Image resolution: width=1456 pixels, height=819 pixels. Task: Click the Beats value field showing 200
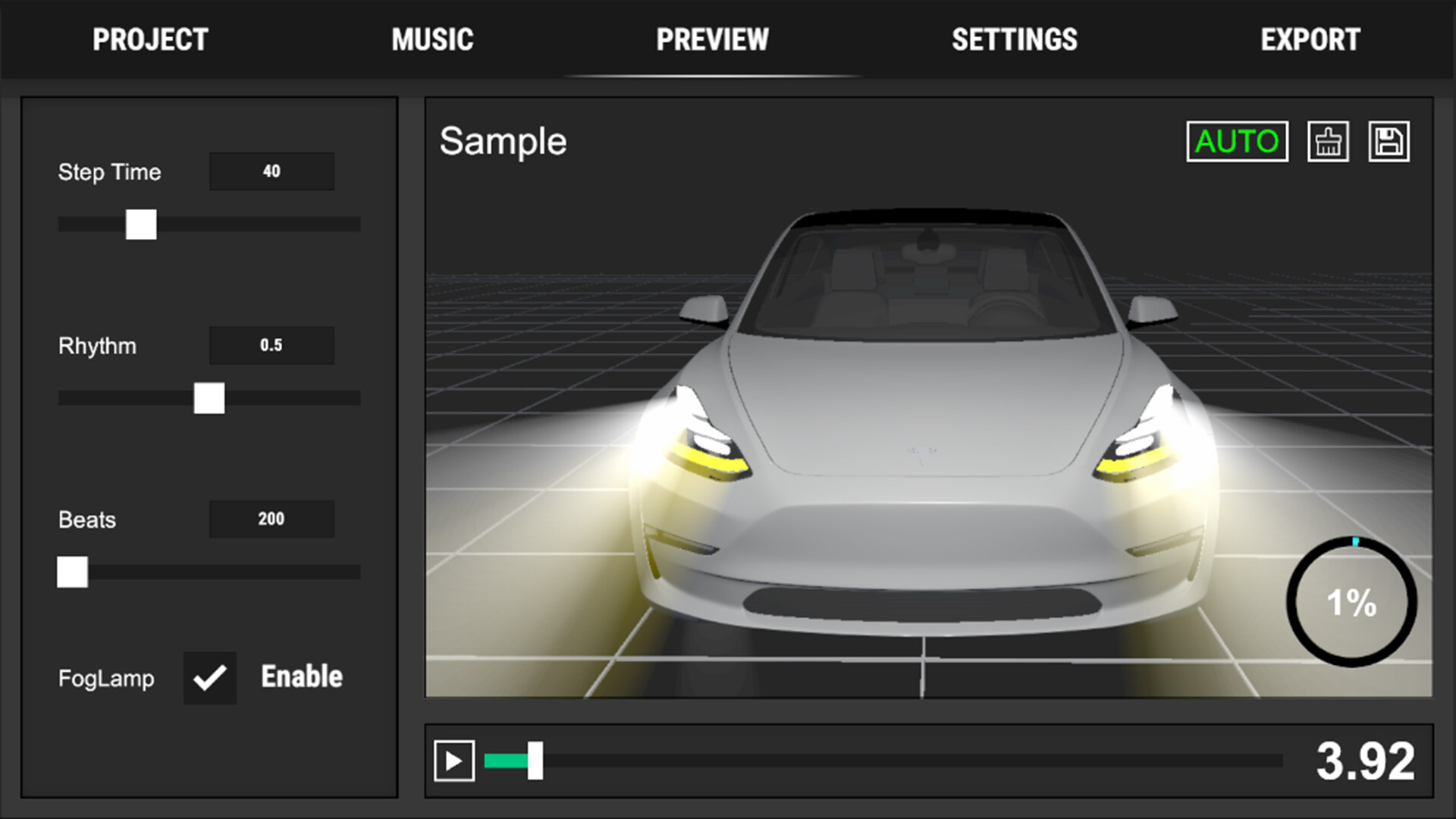[271, 519]
